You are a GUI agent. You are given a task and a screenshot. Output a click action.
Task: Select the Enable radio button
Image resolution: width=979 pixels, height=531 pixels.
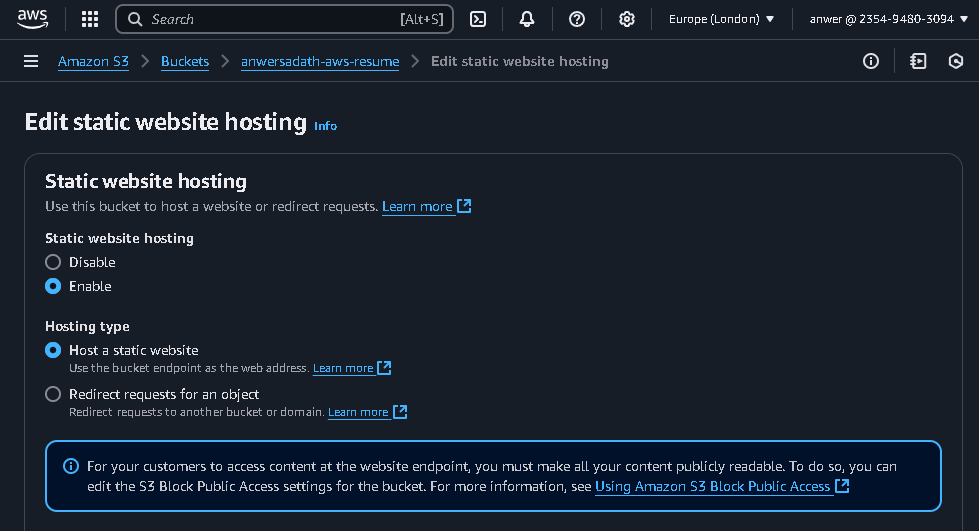point(53,286)
